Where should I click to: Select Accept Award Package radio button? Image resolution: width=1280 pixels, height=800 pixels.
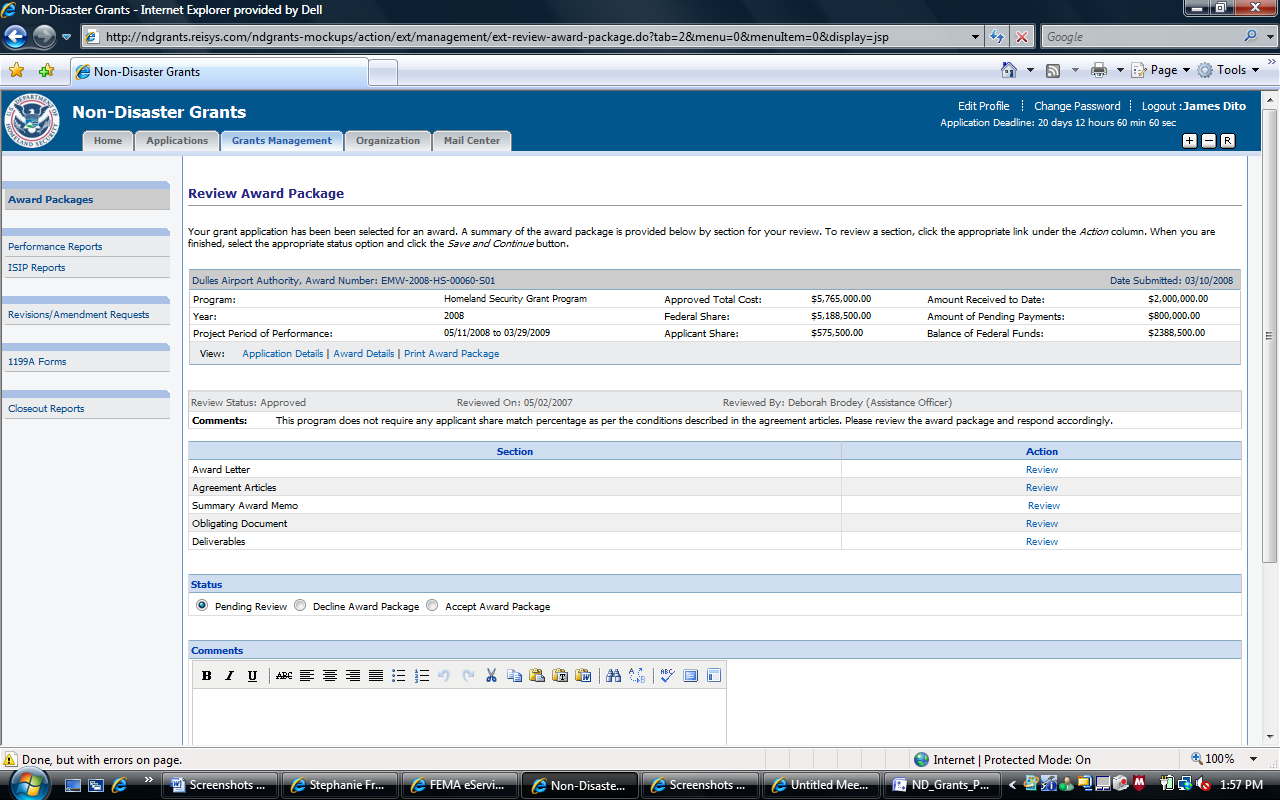432,605
